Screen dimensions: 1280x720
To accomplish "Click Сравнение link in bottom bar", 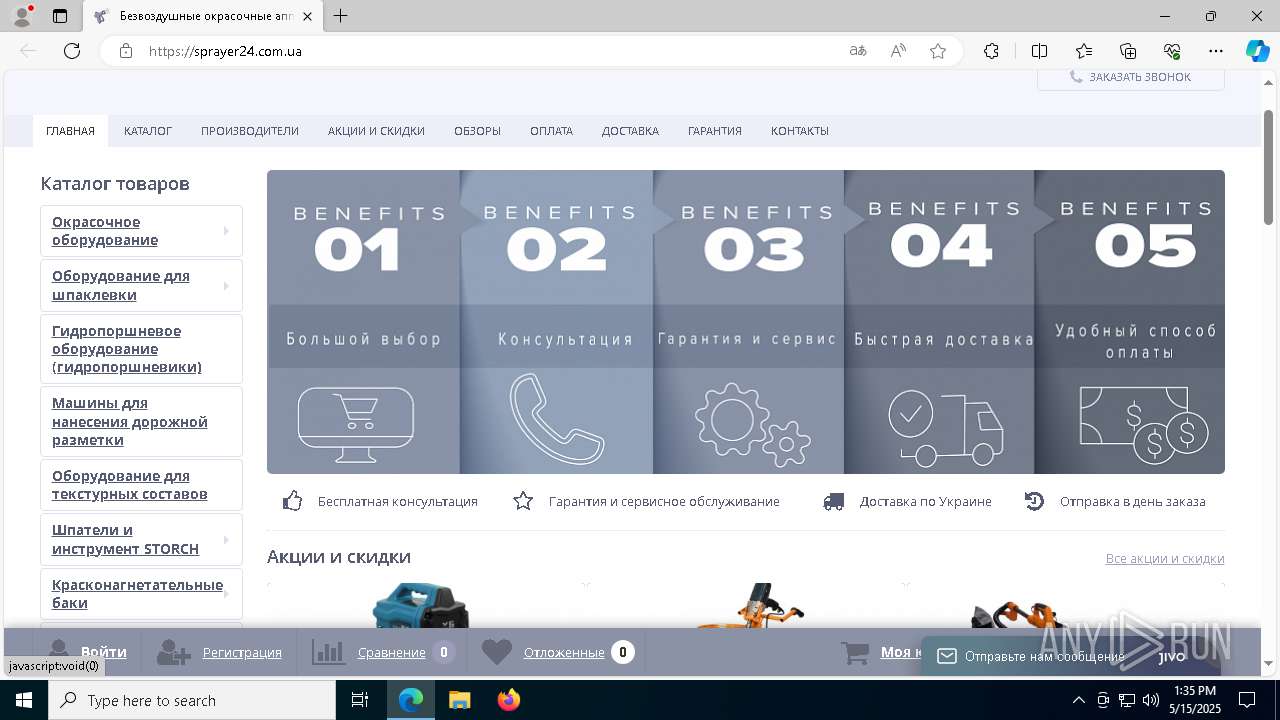I will 392,653.
